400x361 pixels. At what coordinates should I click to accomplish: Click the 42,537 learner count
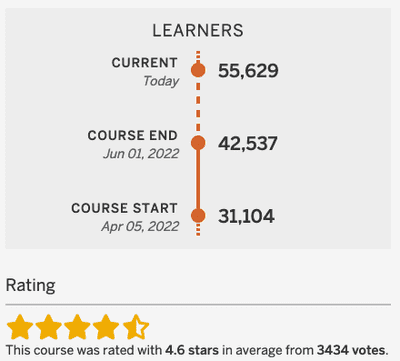[x=248, y=143]
